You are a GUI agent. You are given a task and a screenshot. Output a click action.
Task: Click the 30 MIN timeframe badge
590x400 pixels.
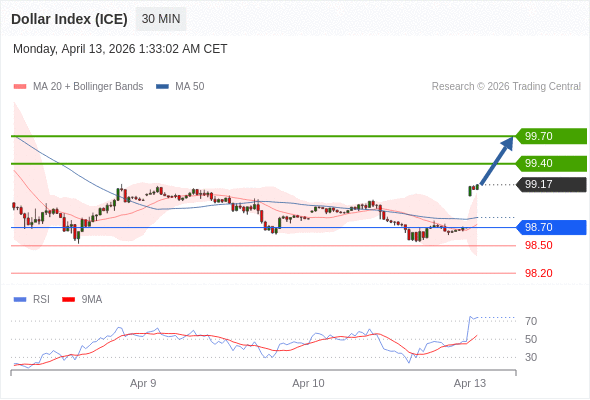(161, 19)
